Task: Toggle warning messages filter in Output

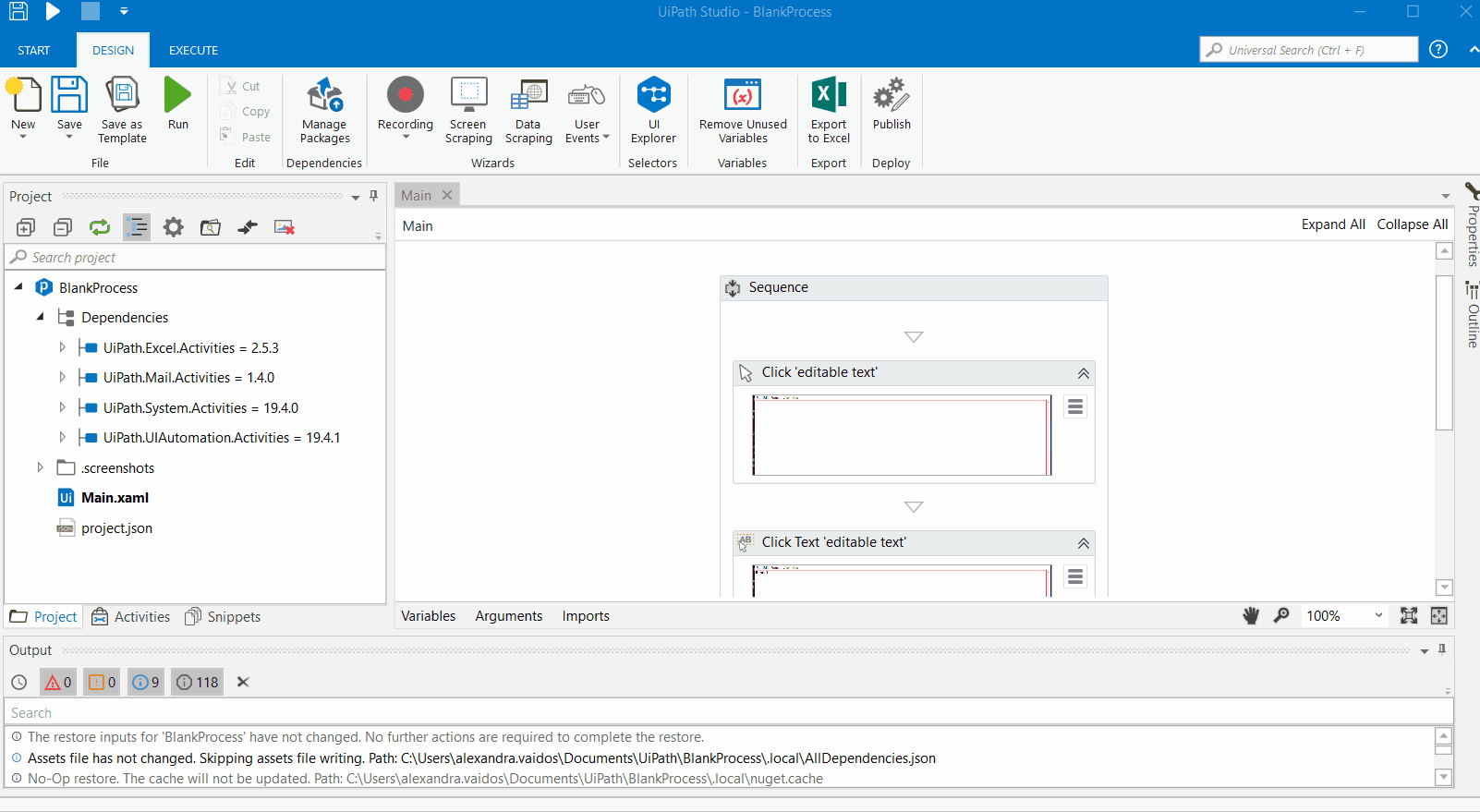Action: tap(102, 683)
